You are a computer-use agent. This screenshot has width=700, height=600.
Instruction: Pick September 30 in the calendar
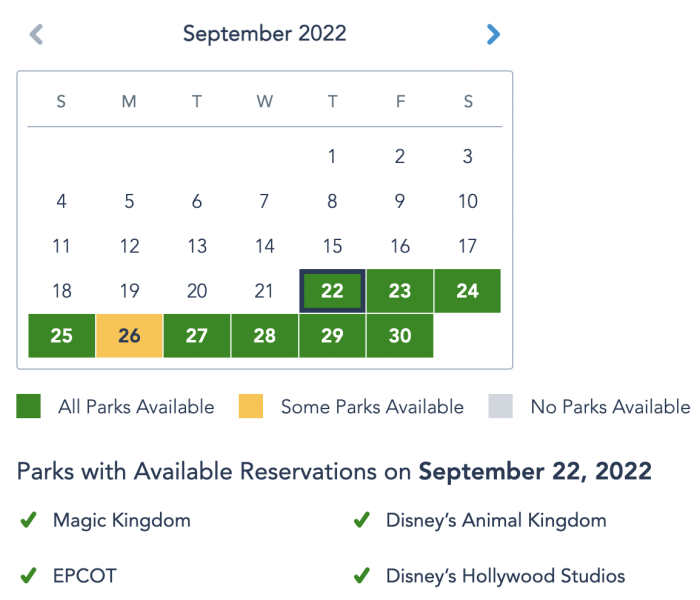(400, 335)
